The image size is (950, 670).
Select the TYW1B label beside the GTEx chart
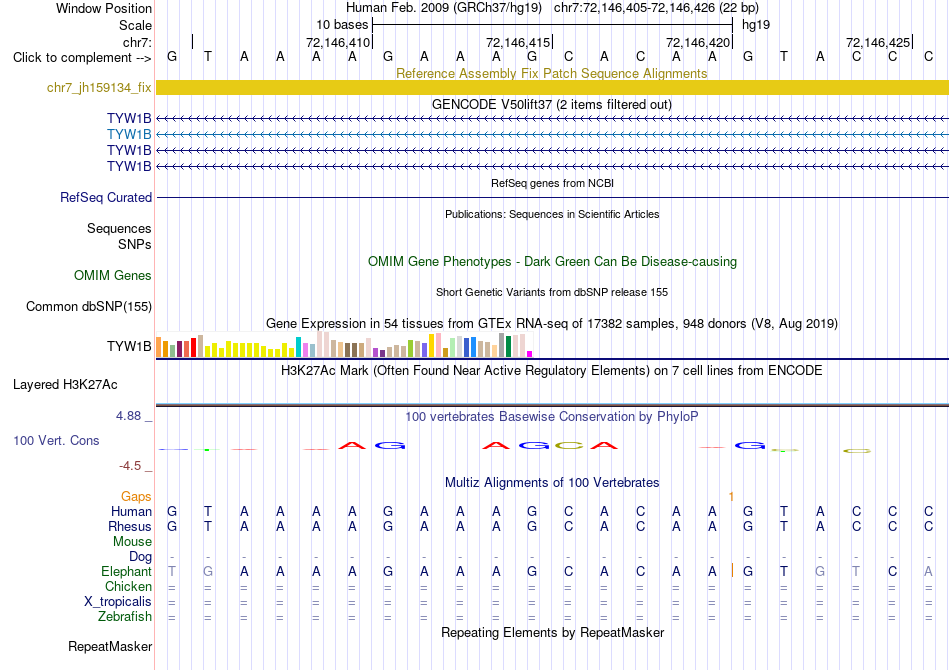pyautogui.click(x=129, y=346)
